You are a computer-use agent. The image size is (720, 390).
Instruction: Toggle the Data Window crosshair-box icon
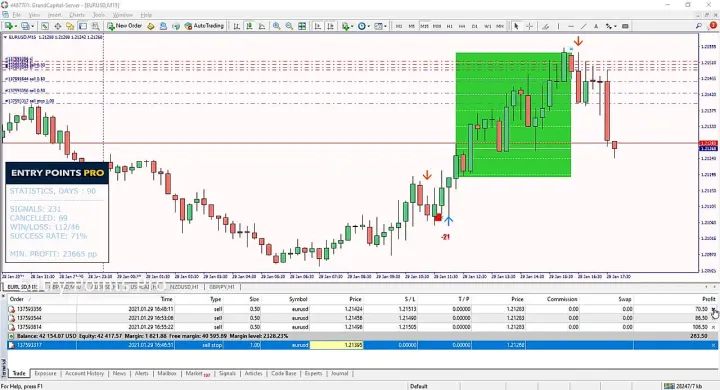(x=58, y=26)
